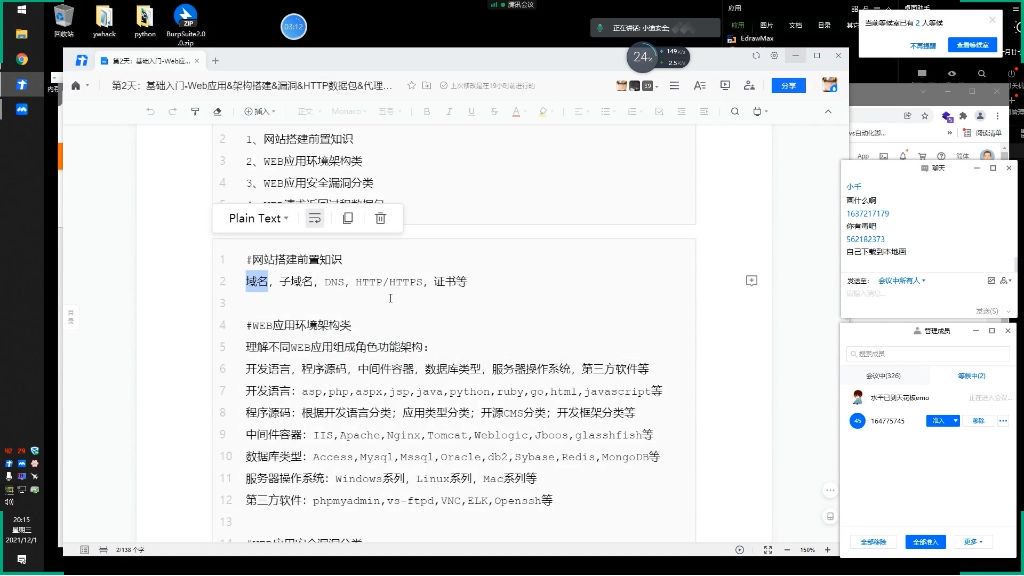Open the collaborators icon in the header

tap(749, 86)
